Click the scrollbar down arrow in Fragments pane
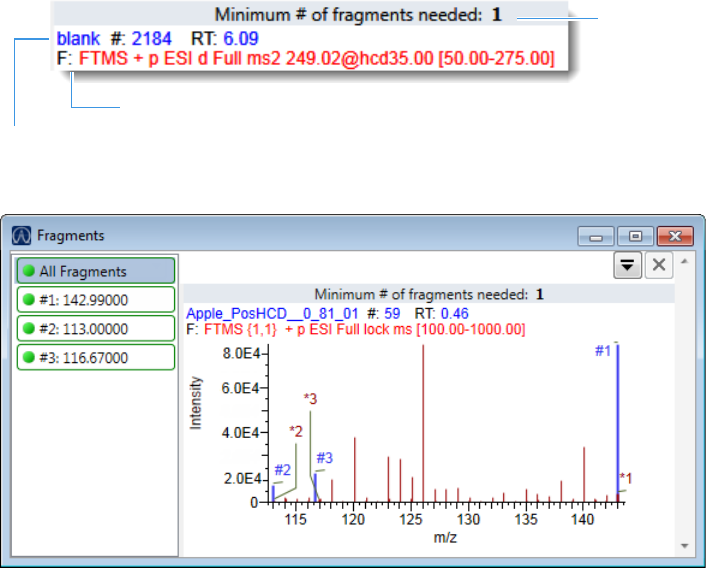 click(x=685, y=546)
